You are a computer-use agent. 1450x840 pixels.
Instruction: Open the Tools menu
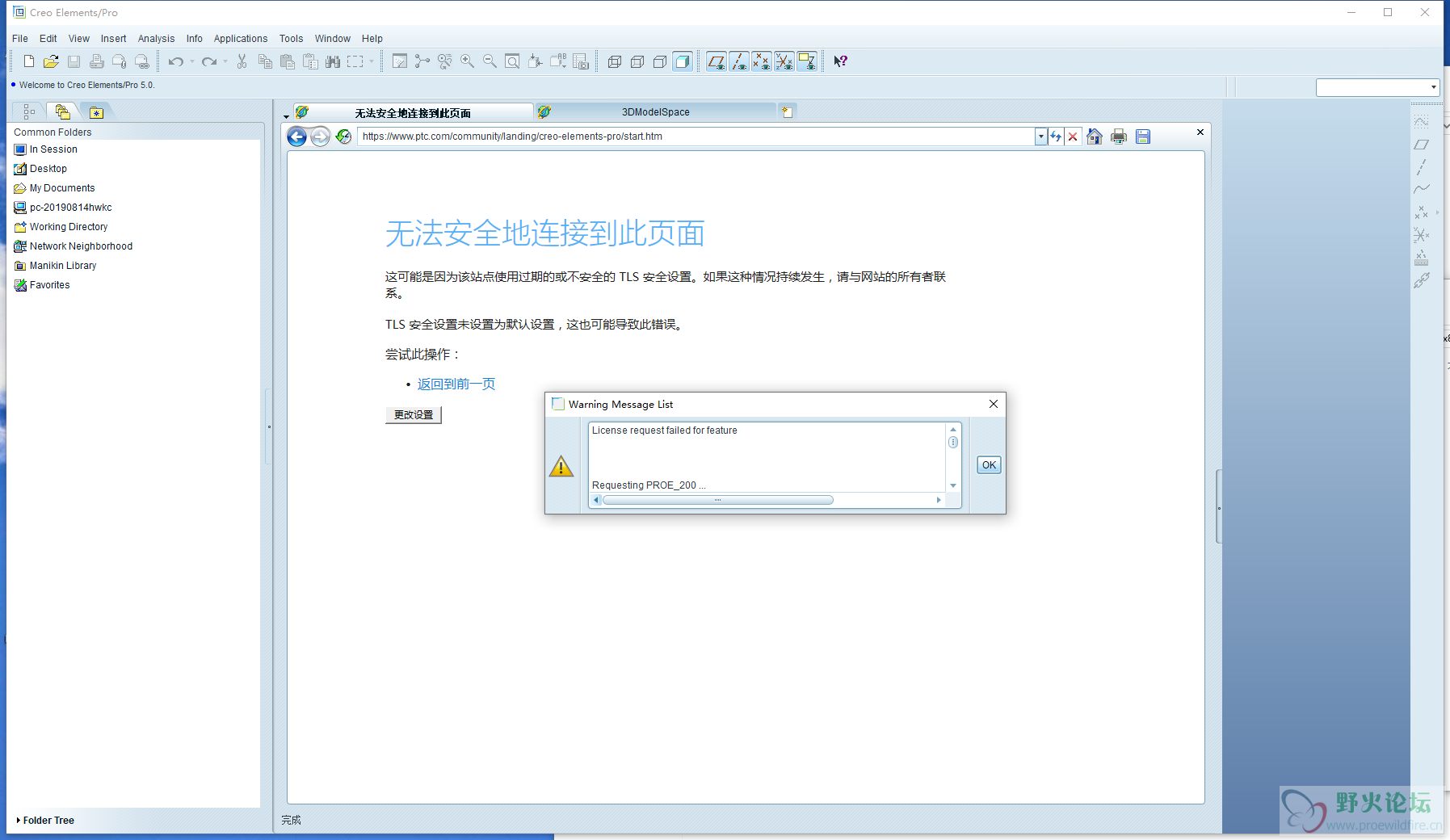[291, 39]
